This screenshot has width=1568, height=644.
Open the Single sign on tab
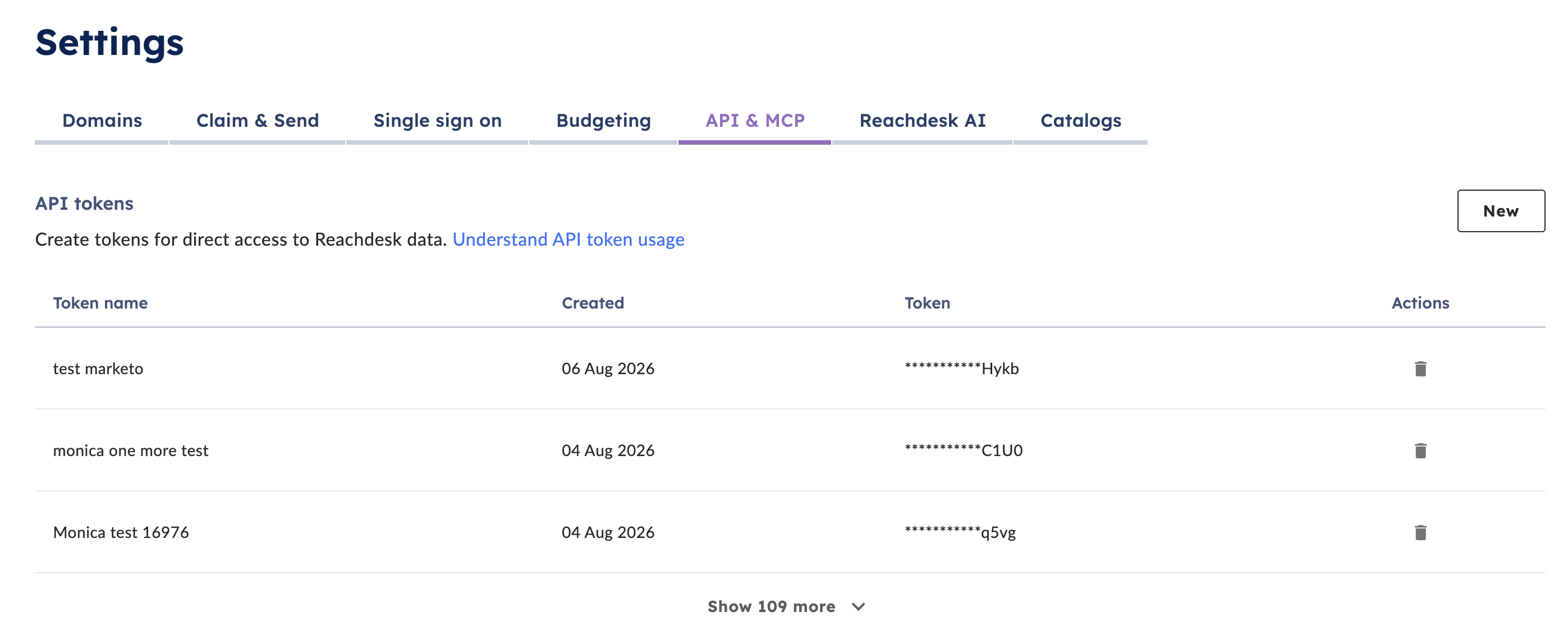pyautogui.click(x=437, y=121)
